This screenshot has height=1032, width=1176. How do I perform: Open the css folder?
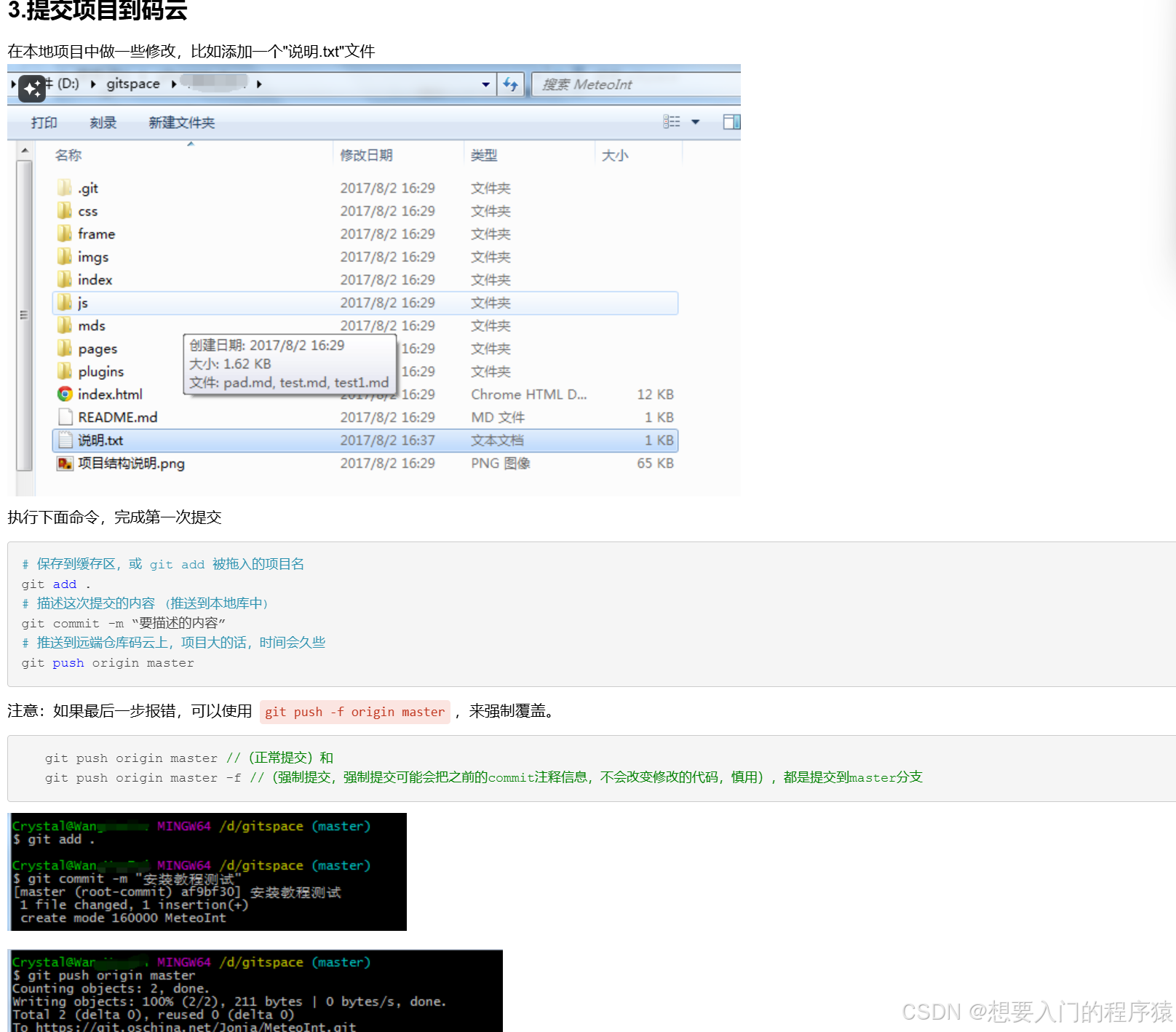pyautogui.click(x=87, y=211)
